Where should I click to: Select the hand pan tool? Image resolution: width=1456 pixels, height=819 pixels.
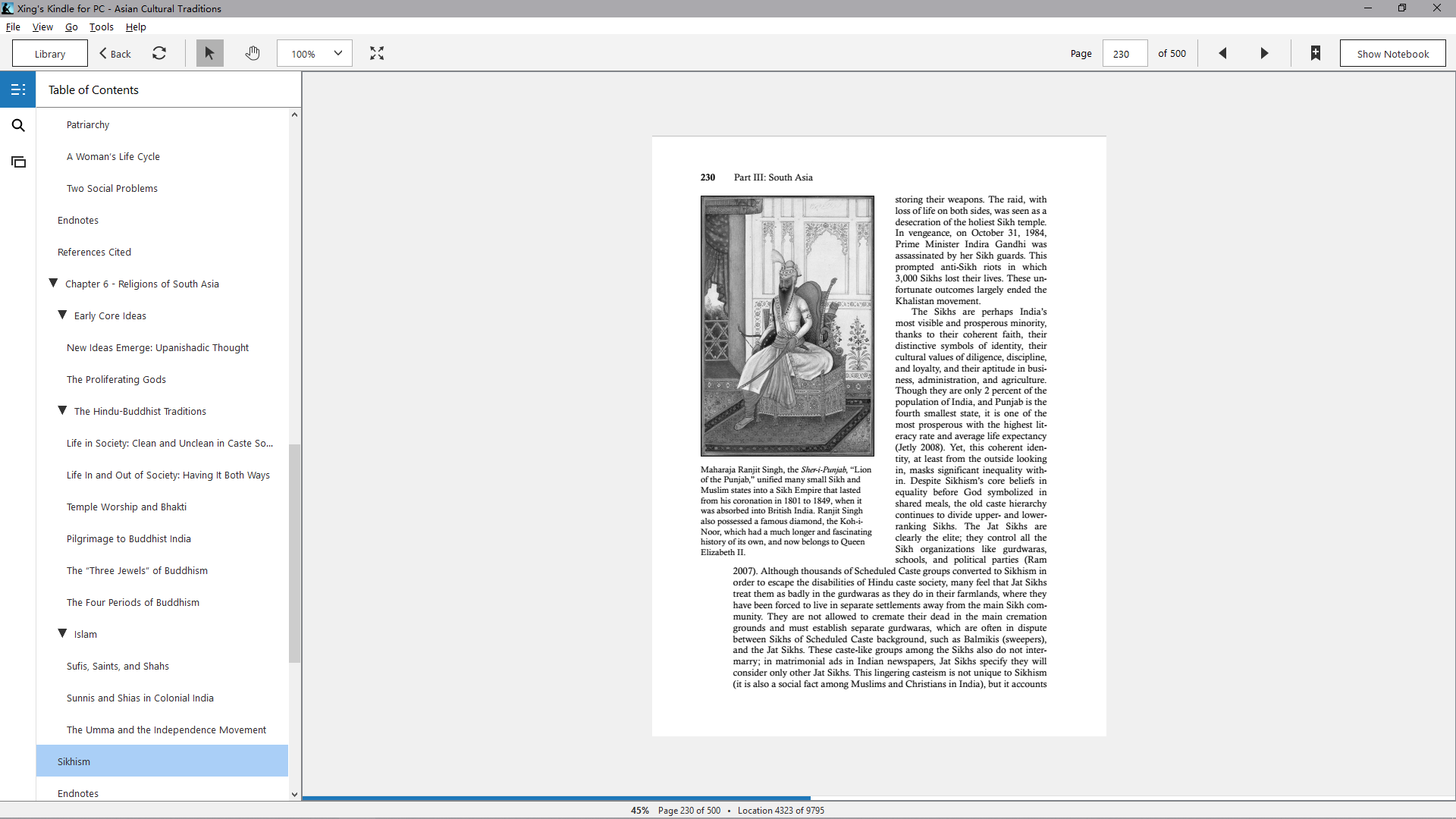coord(253,53)
